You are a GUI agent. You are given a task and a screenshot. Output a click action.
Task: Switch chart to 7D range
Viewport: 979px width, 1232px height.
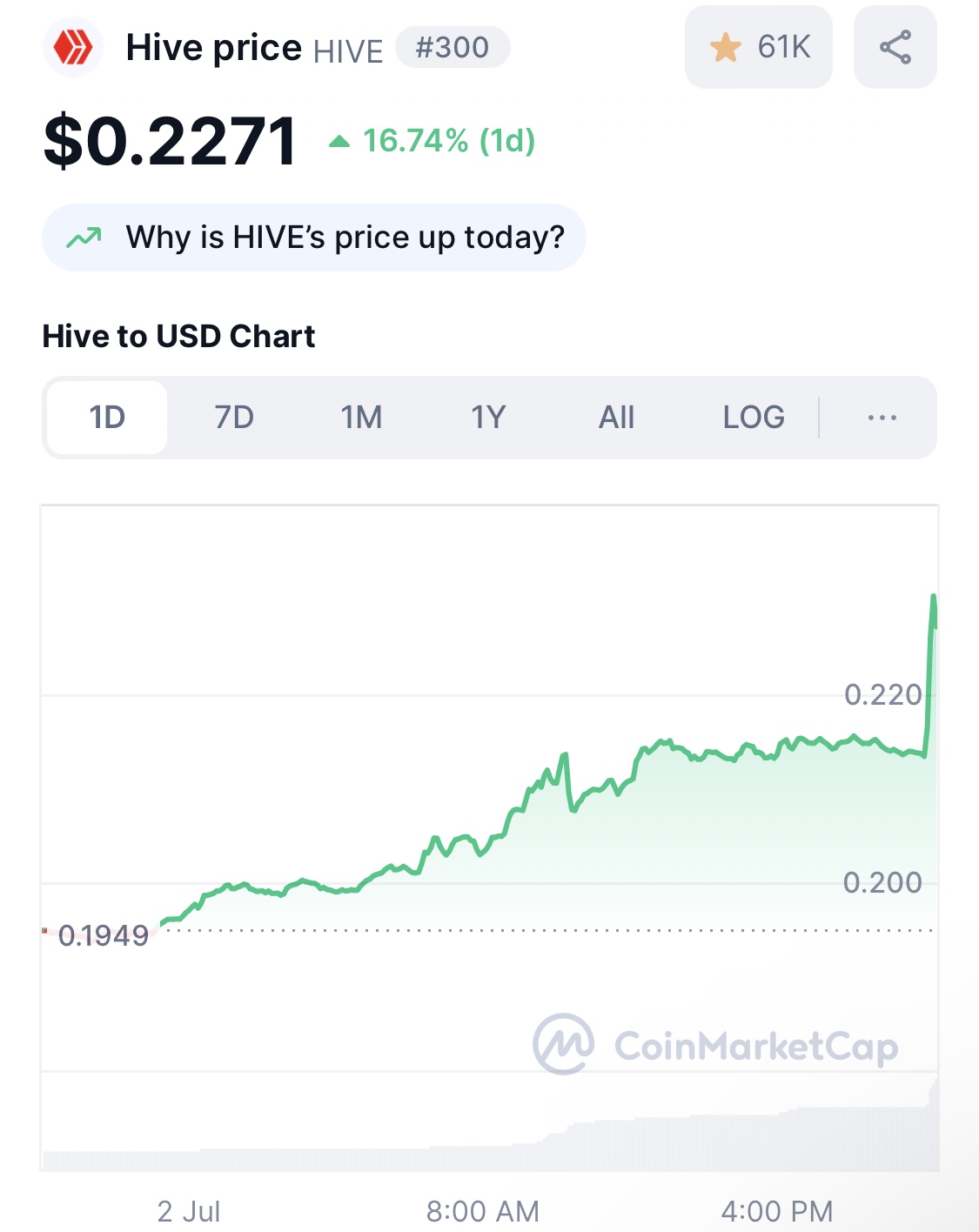pyautogui.click(x=234, y=418)
